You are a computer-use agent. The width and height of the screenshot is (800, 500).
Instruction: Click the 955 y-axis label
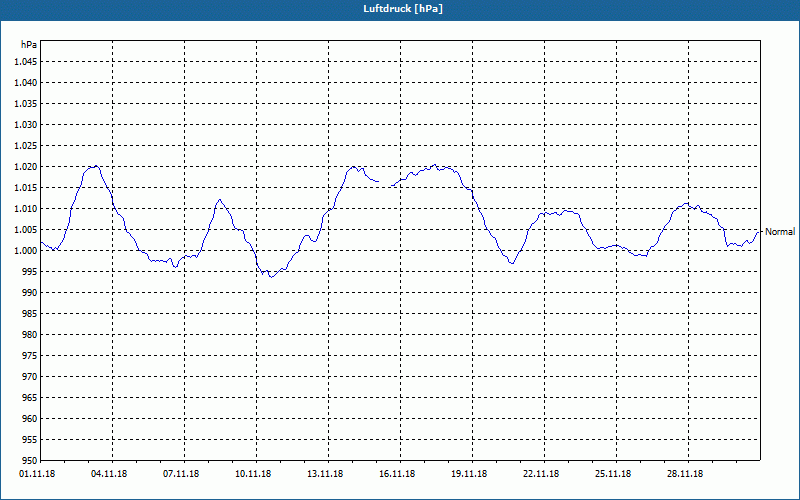click(30, 439)
